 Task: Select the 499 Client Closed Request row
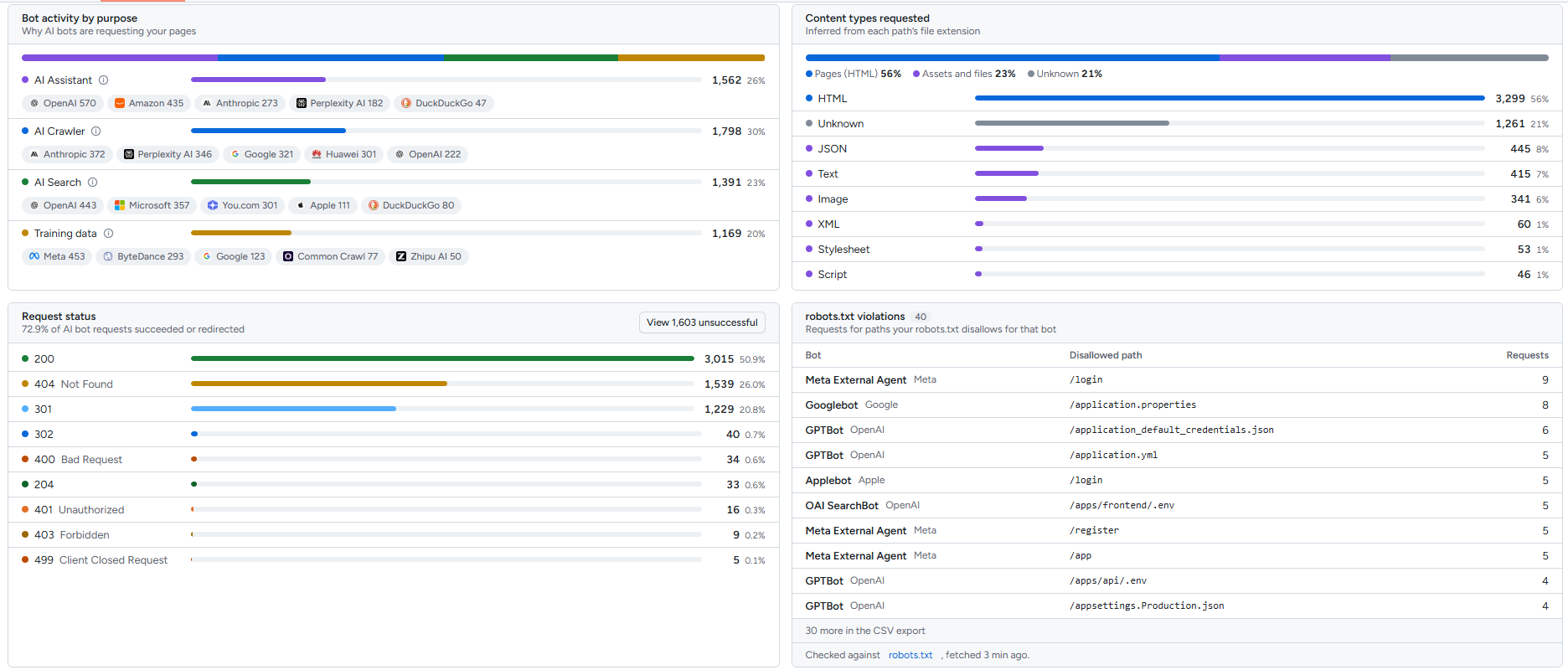394,560
